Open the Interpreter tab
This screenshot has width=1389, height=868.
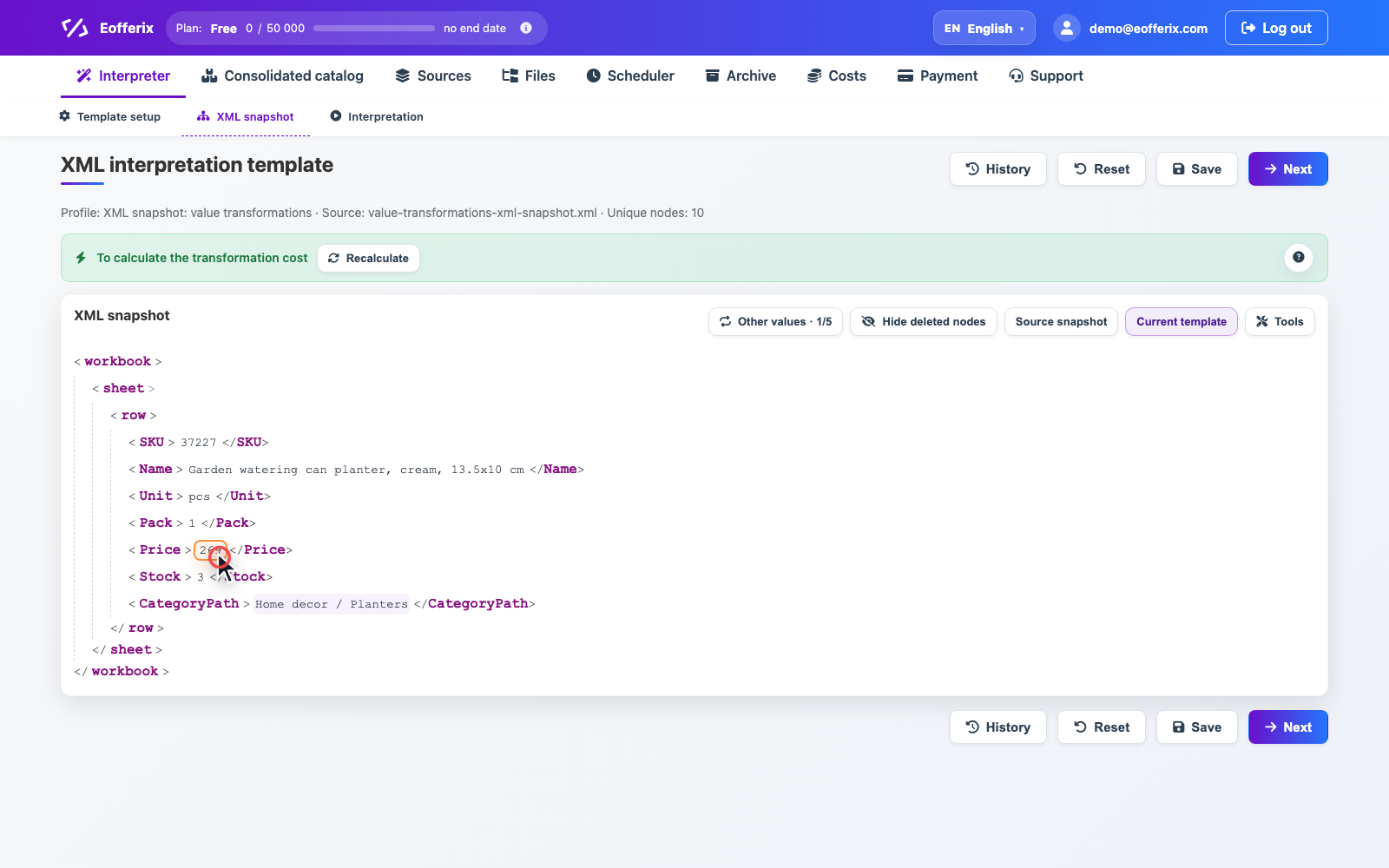[123, 76]
